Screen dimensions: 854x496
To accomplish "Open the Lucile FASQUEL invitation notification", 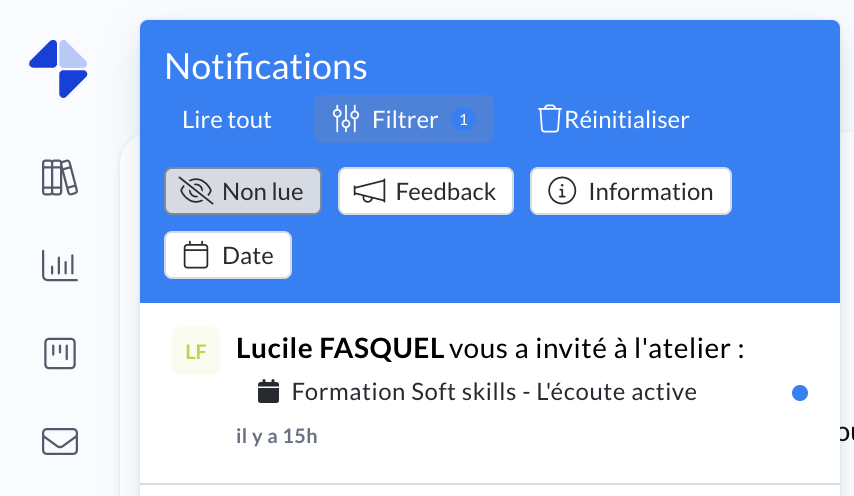I will coord(490,349).
